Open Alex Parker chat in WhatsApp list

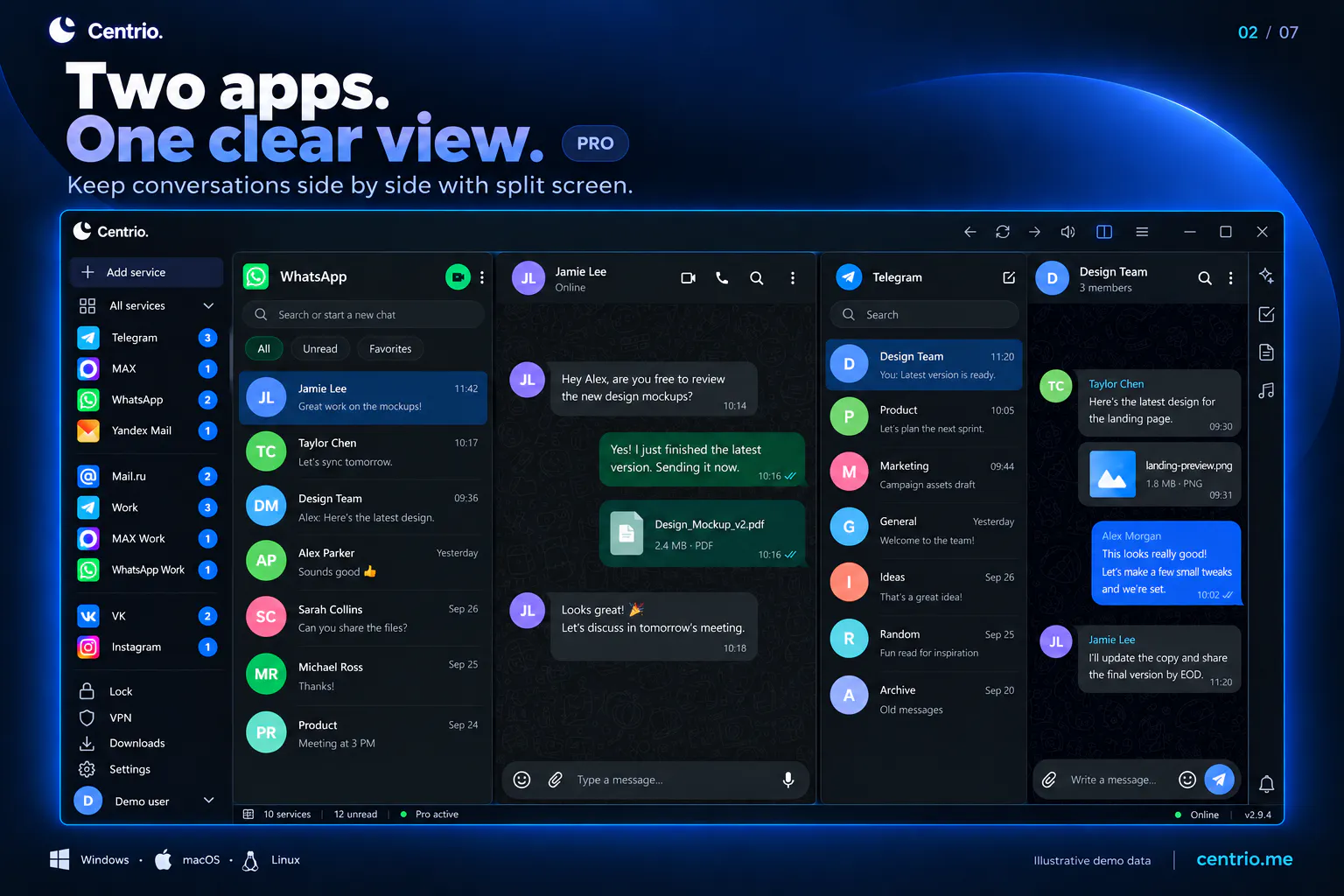tap(363, 562)
